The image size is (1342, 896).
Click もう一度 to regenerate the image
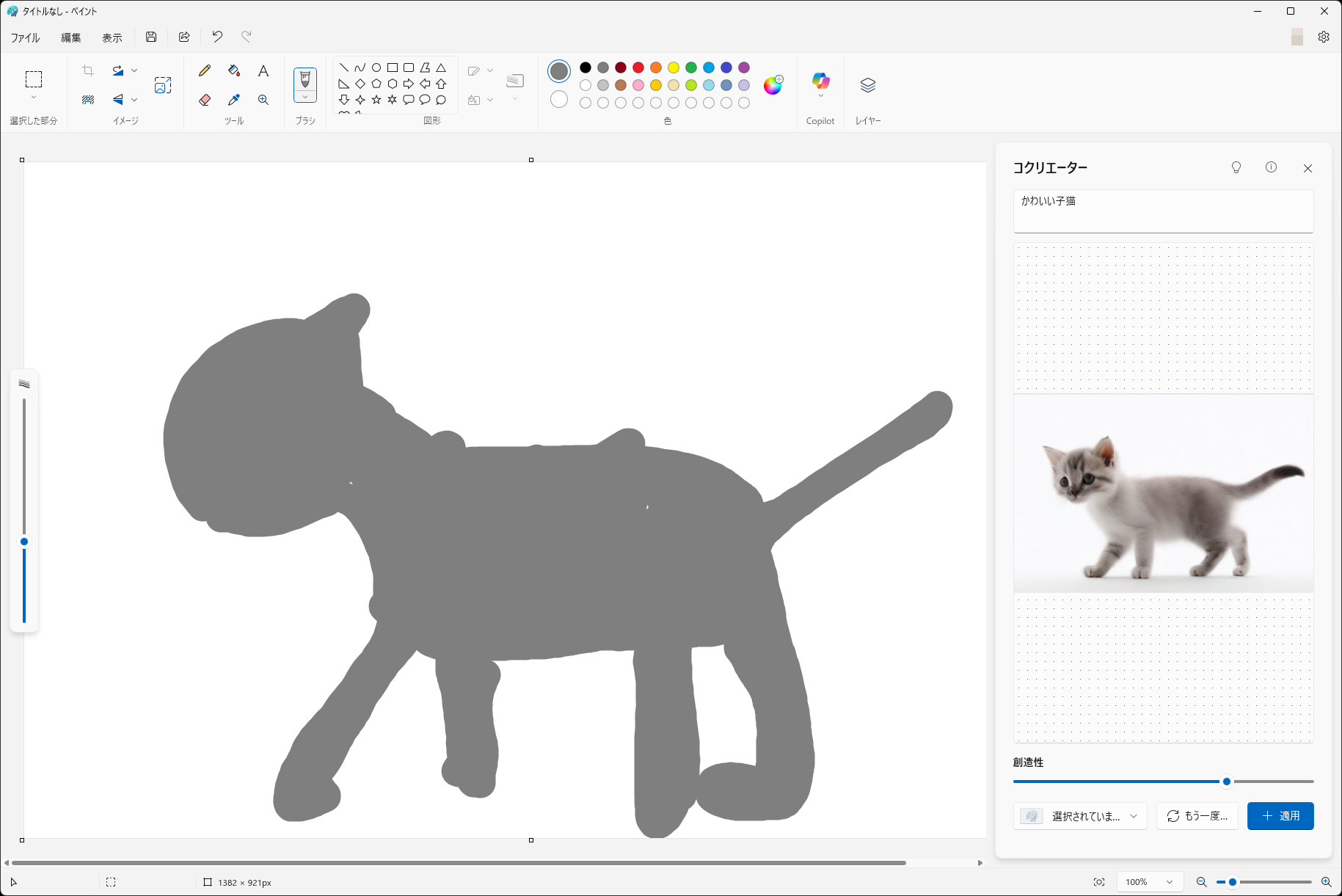1197,816
